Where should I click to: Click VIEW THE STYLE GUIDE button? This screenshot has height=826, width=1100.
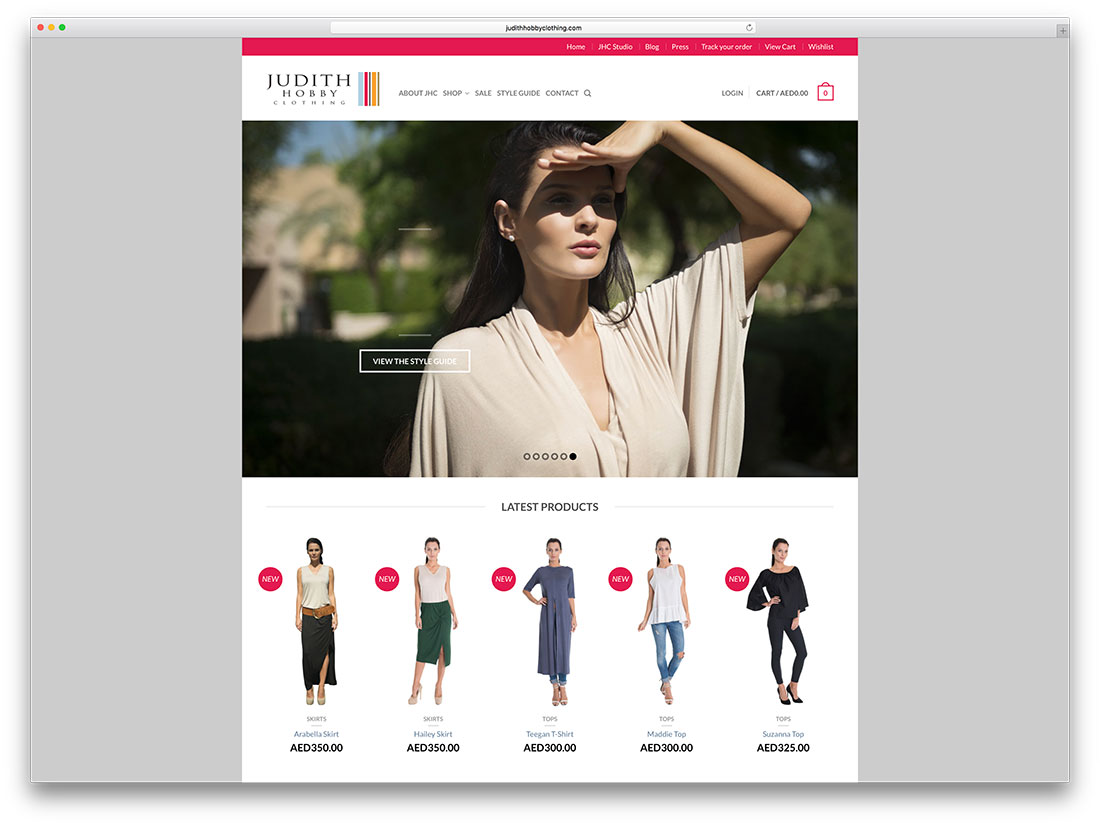pos(415,361)
